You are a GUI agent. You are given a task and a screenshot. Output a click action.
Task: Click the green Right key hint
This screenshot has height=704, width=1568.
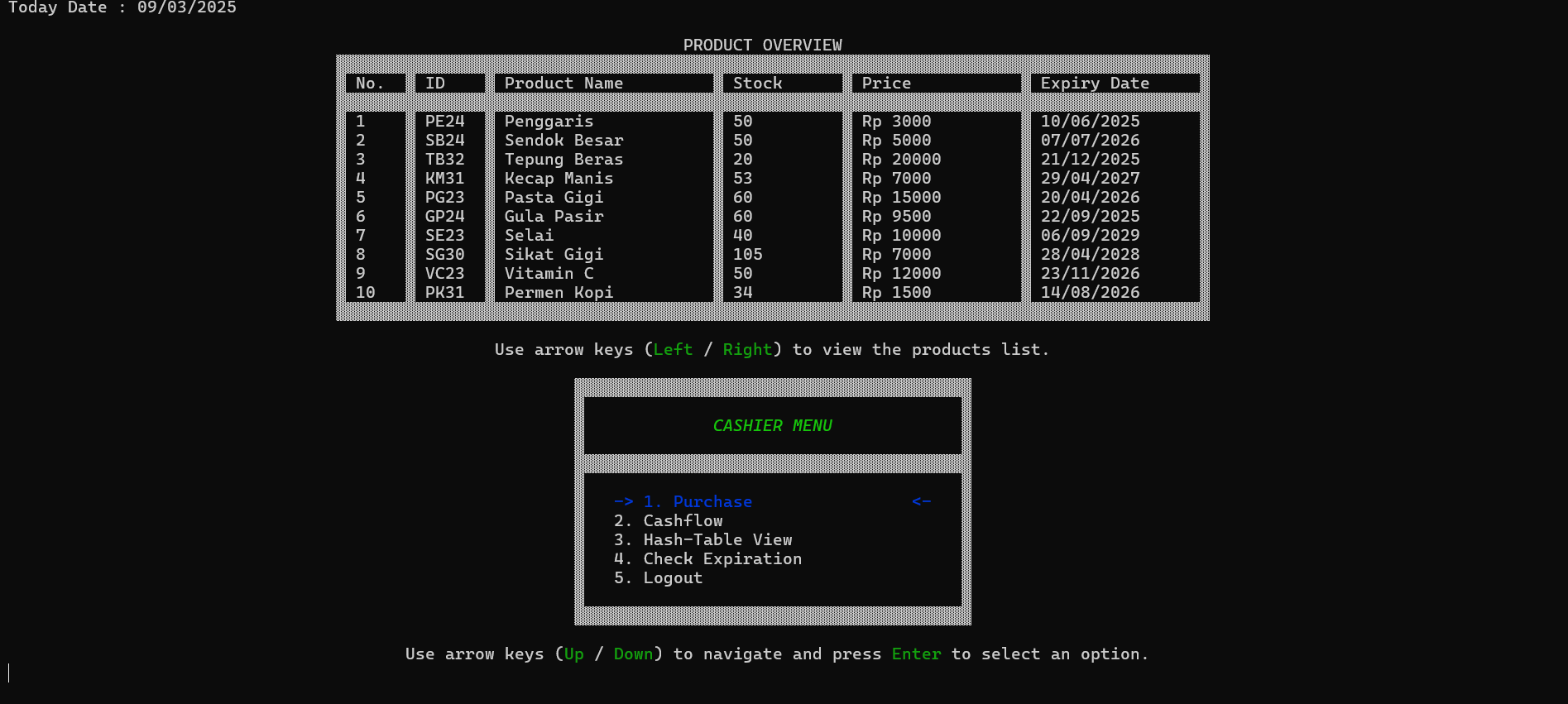(747, 350)
